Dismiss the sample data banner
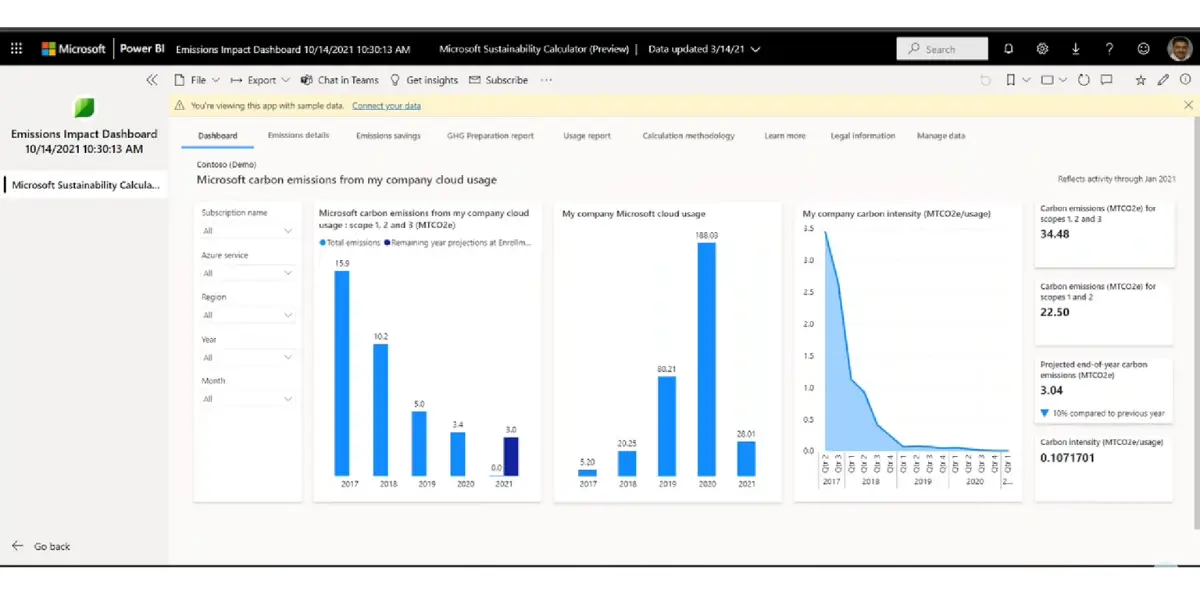The width and height of the screenshot is (1200, 600). tap(1188, 105)
